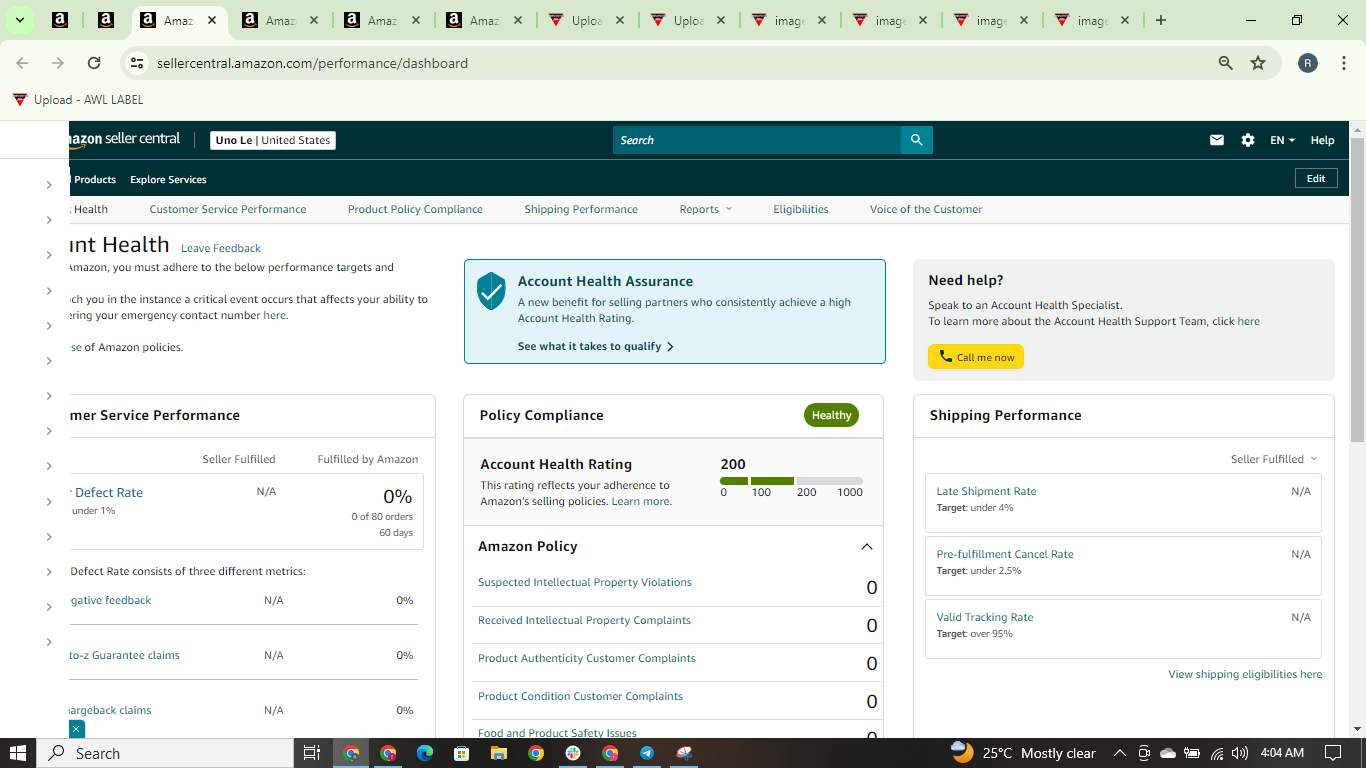Image resolution: width=1366 pixels, height=768 pixels.
Task: Click the Account Health Rating progress bar
Action: tap(791, 481)
